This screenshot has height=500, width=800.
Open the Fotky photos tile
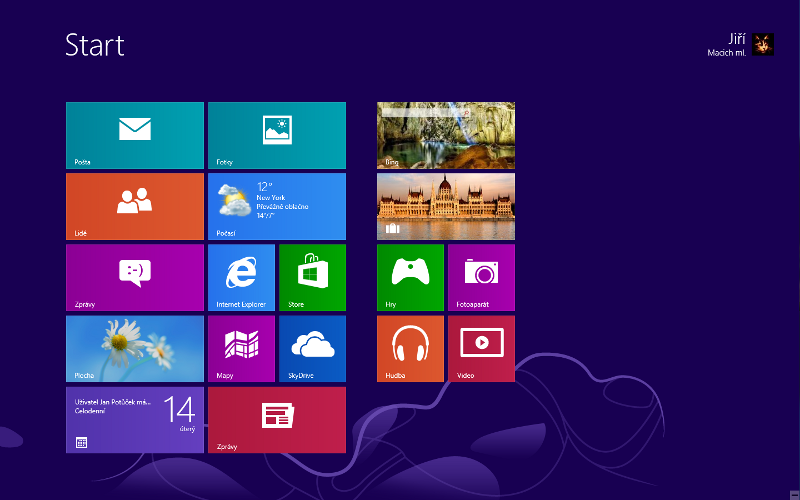pos(276,135)
